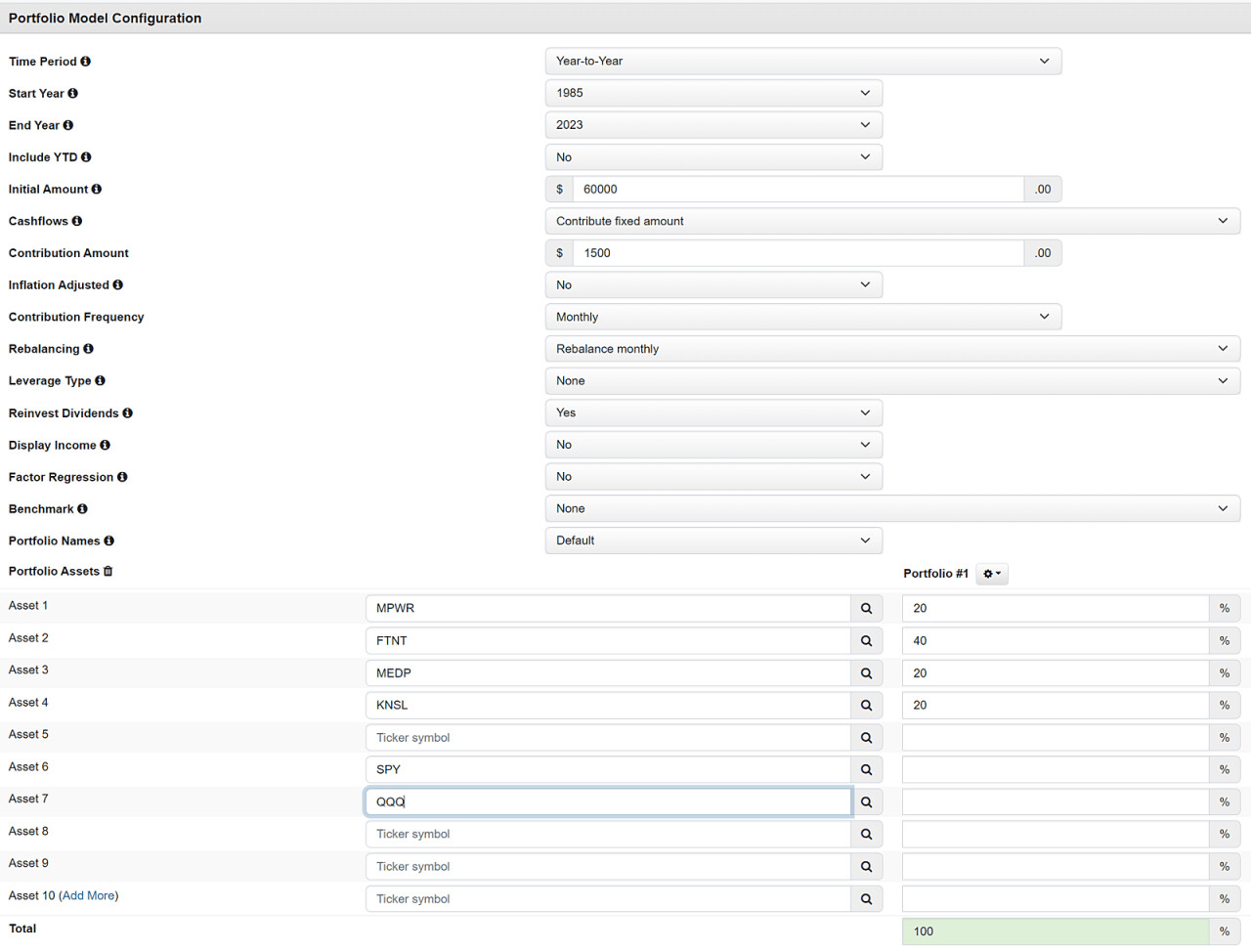Click the search icon for the QQQ ticker

866,801
